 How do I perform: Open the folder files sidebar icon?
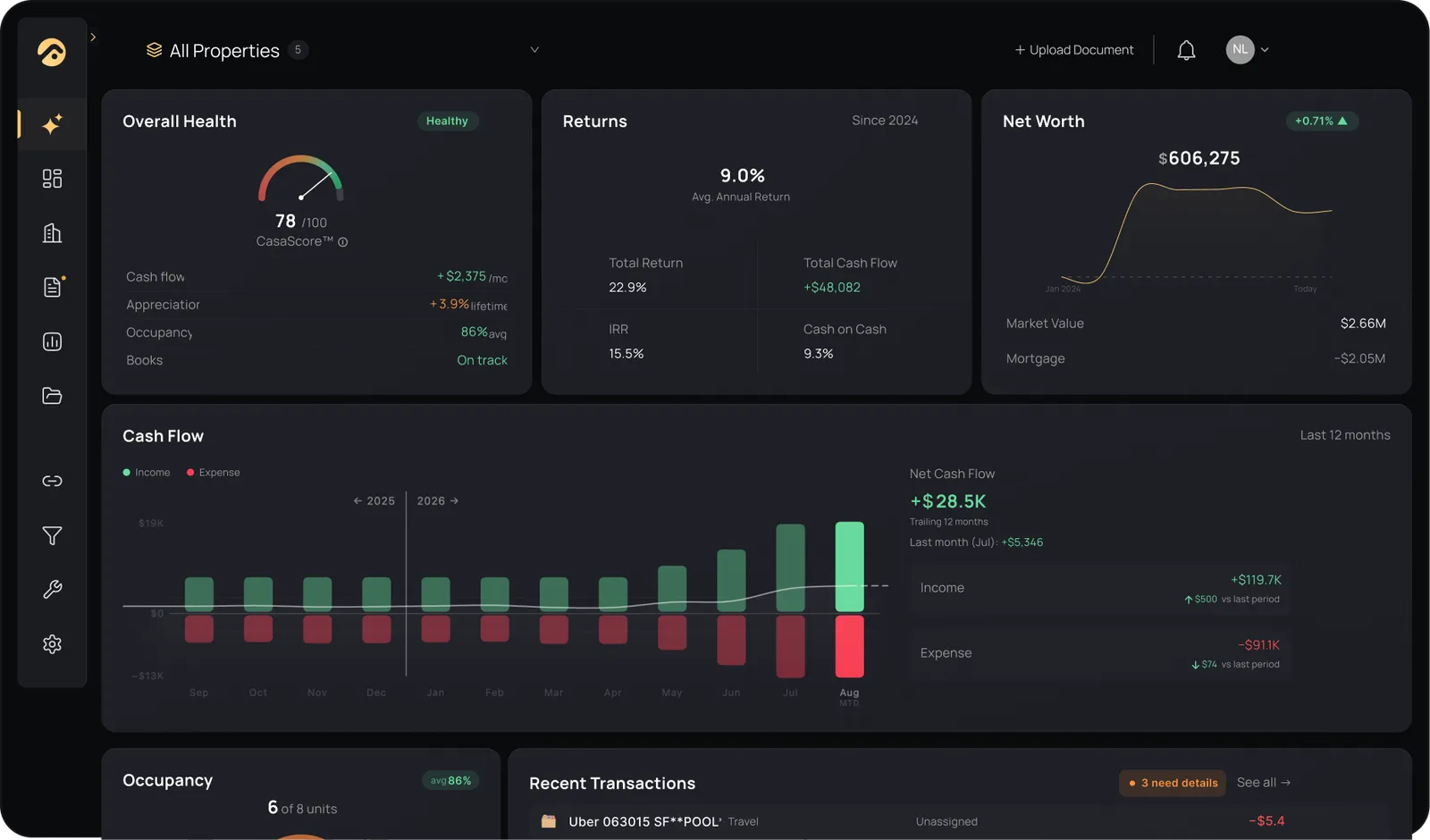52,396
